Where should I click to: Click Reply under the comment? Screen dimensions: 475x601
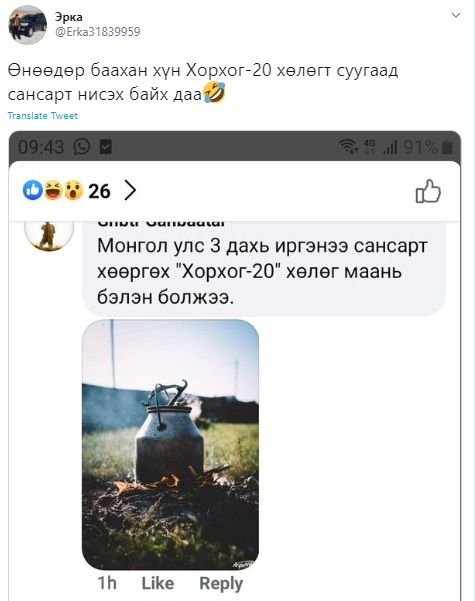click(x=221, y=584)
